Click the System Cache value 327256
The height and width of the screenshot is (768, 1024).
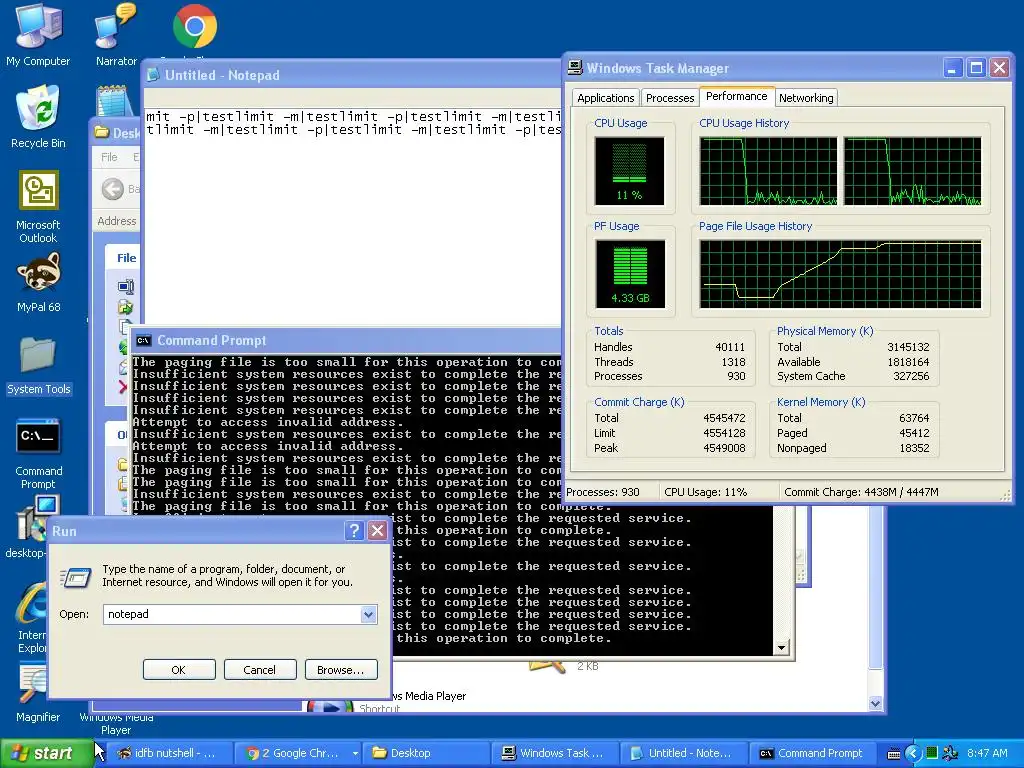coord(911,376)
